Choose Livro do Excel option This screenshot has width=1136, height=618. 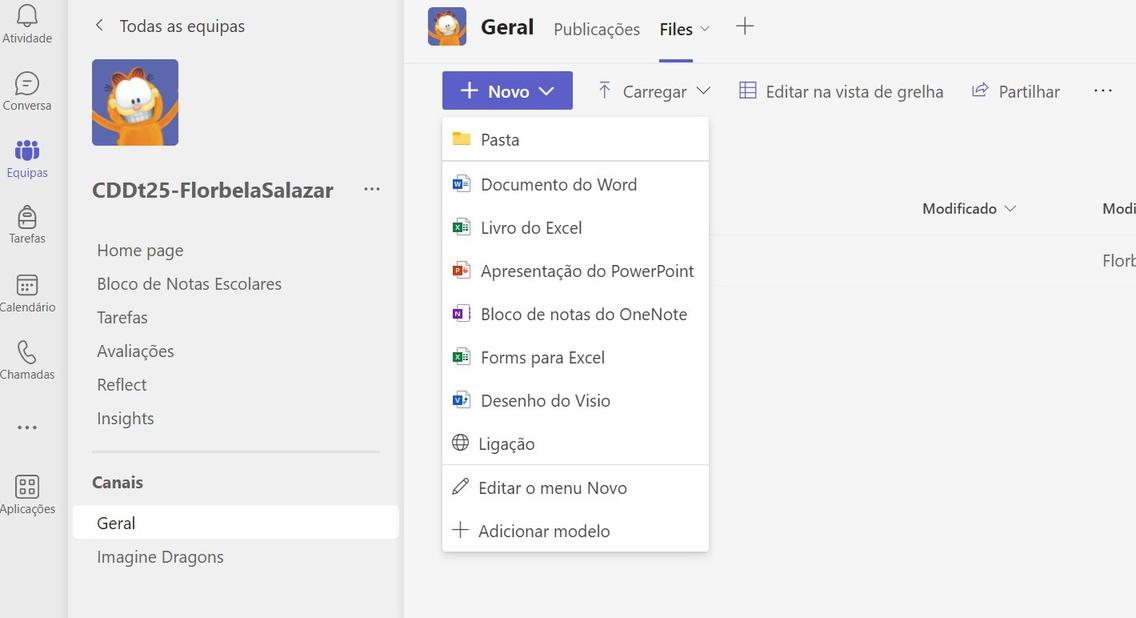click(531, 228)
